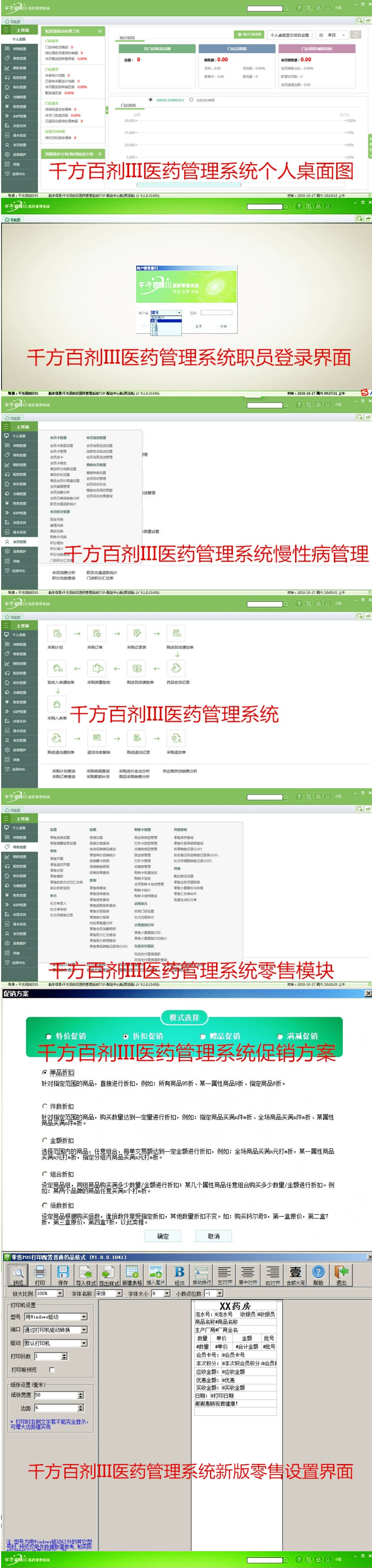
Task: Click the 帮助 help icon
Action: point(318,1274)
